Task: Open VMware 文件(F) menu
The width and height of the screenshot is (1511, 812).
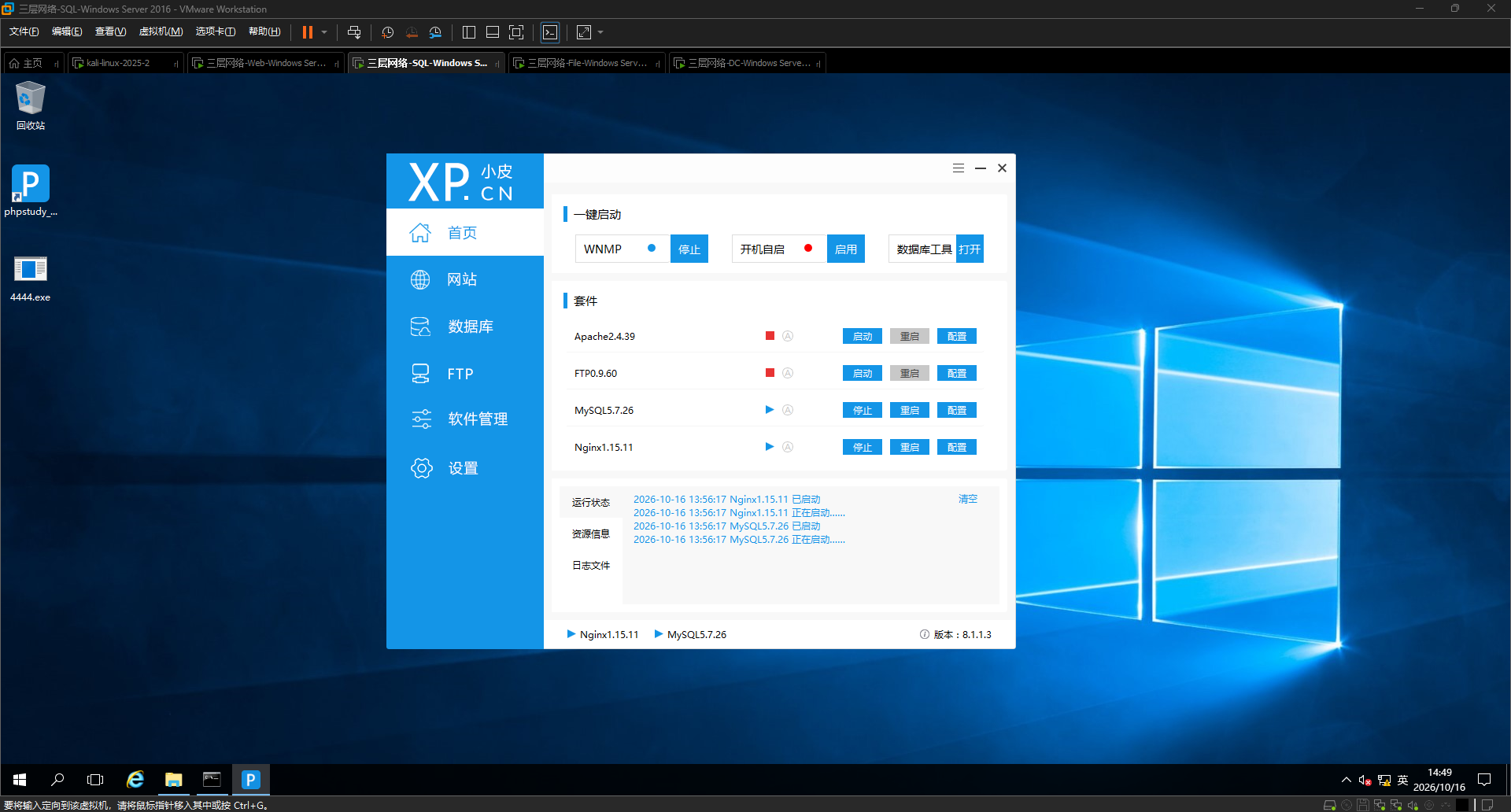Action: (24, 31)
